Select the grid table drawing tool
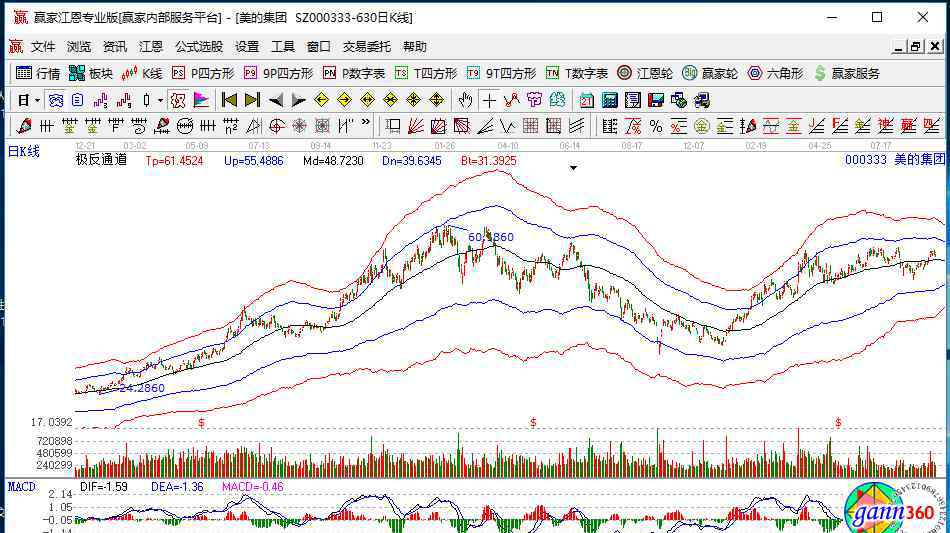950x533 pixels. 531,126
